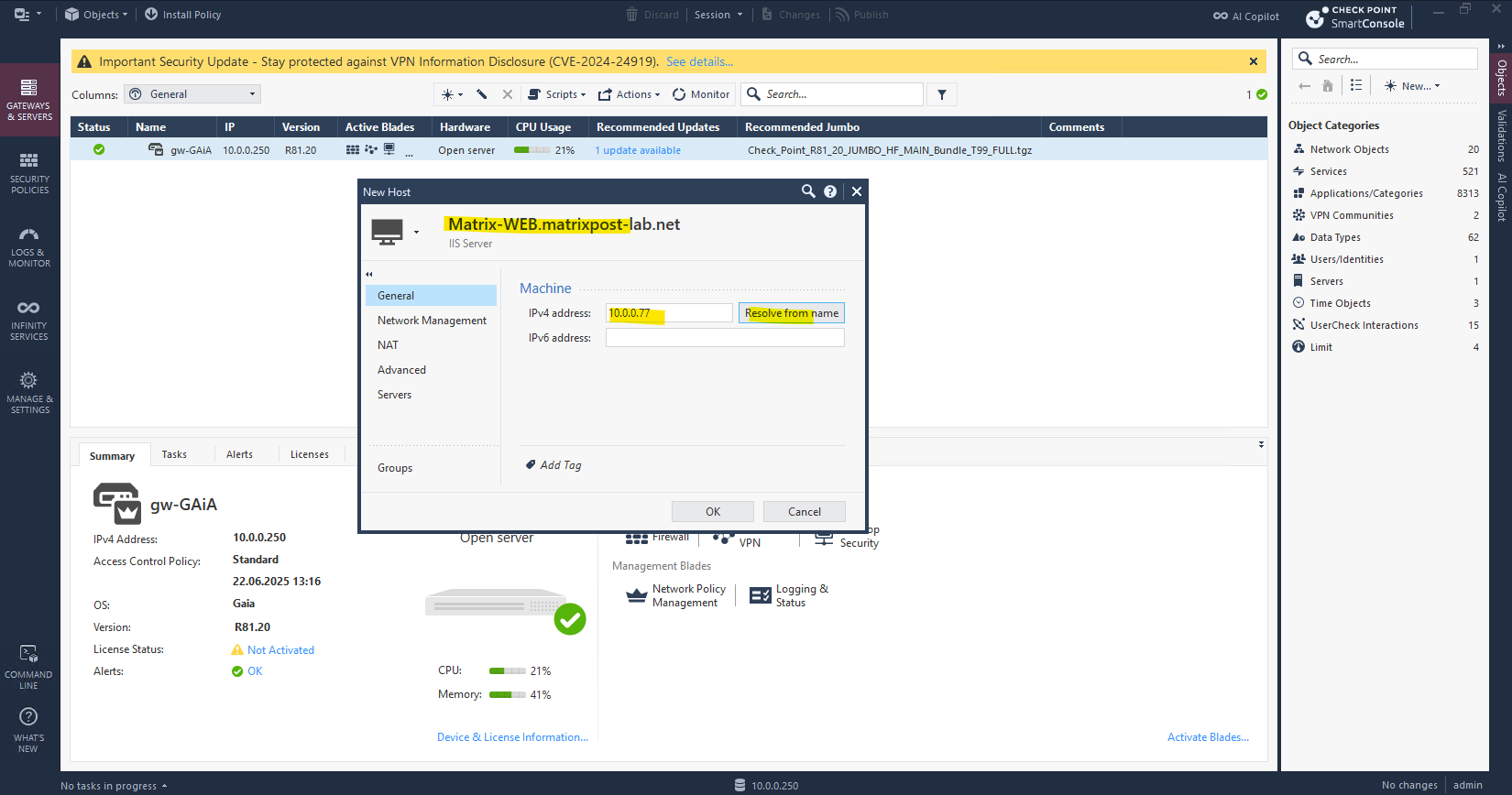Click OK in New Host dialog
Screen dimensions: 1512x795
(713, 511)
